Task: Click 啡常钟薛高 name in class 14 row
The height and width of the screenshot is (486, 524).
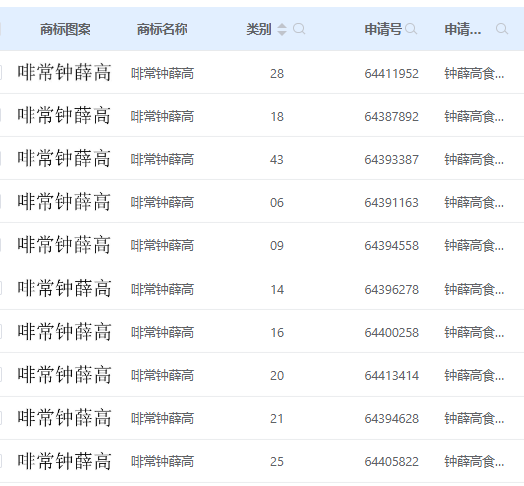Action: tap(162, 289)
